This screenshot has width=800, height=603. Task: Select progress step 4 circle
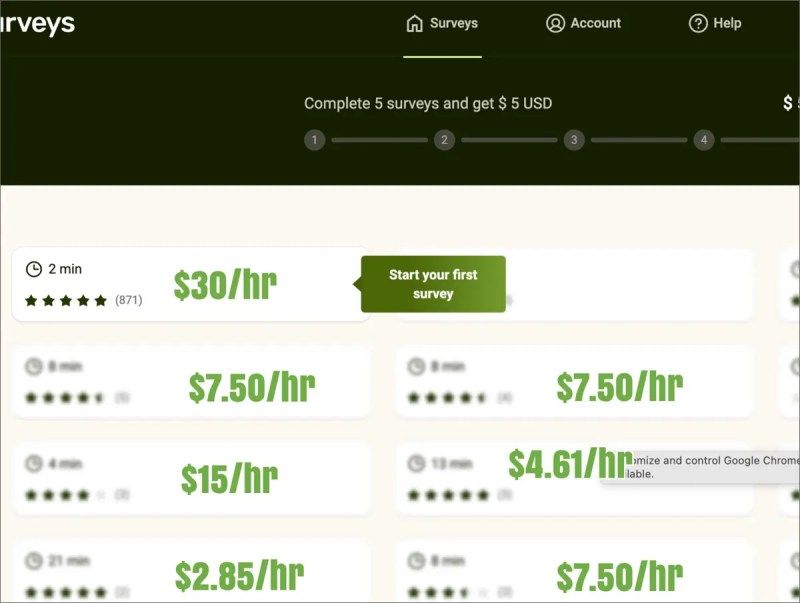704,140
